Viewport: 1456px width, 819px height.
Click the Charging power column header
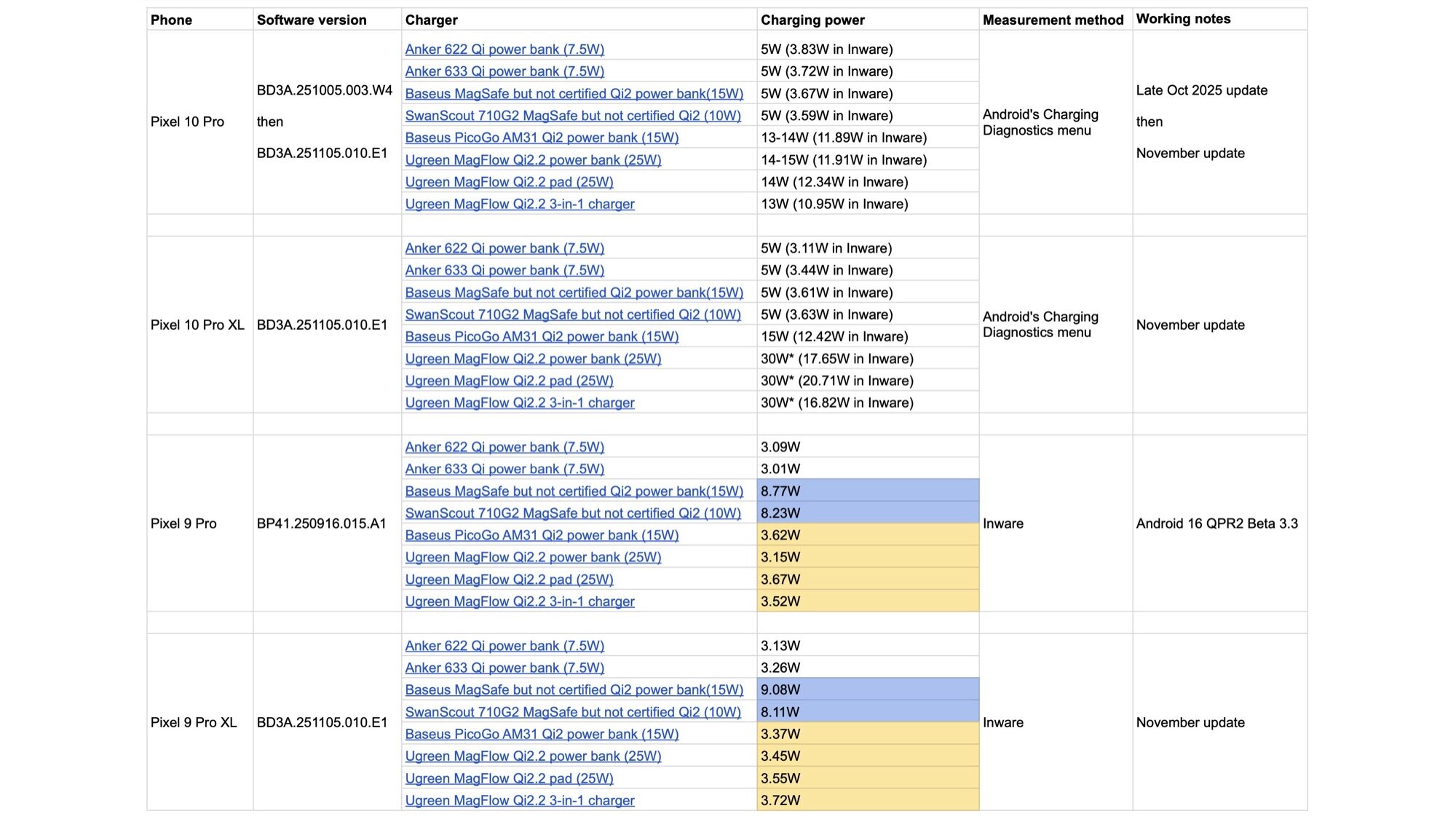coord(812,20)
